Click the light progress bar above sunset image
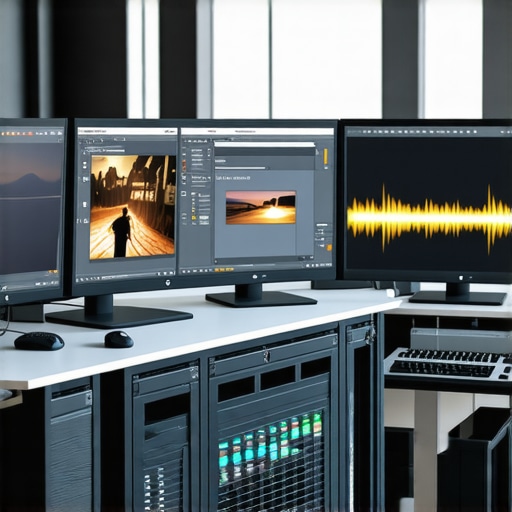The height and width of the screenshot is (512, 512). 240,168
